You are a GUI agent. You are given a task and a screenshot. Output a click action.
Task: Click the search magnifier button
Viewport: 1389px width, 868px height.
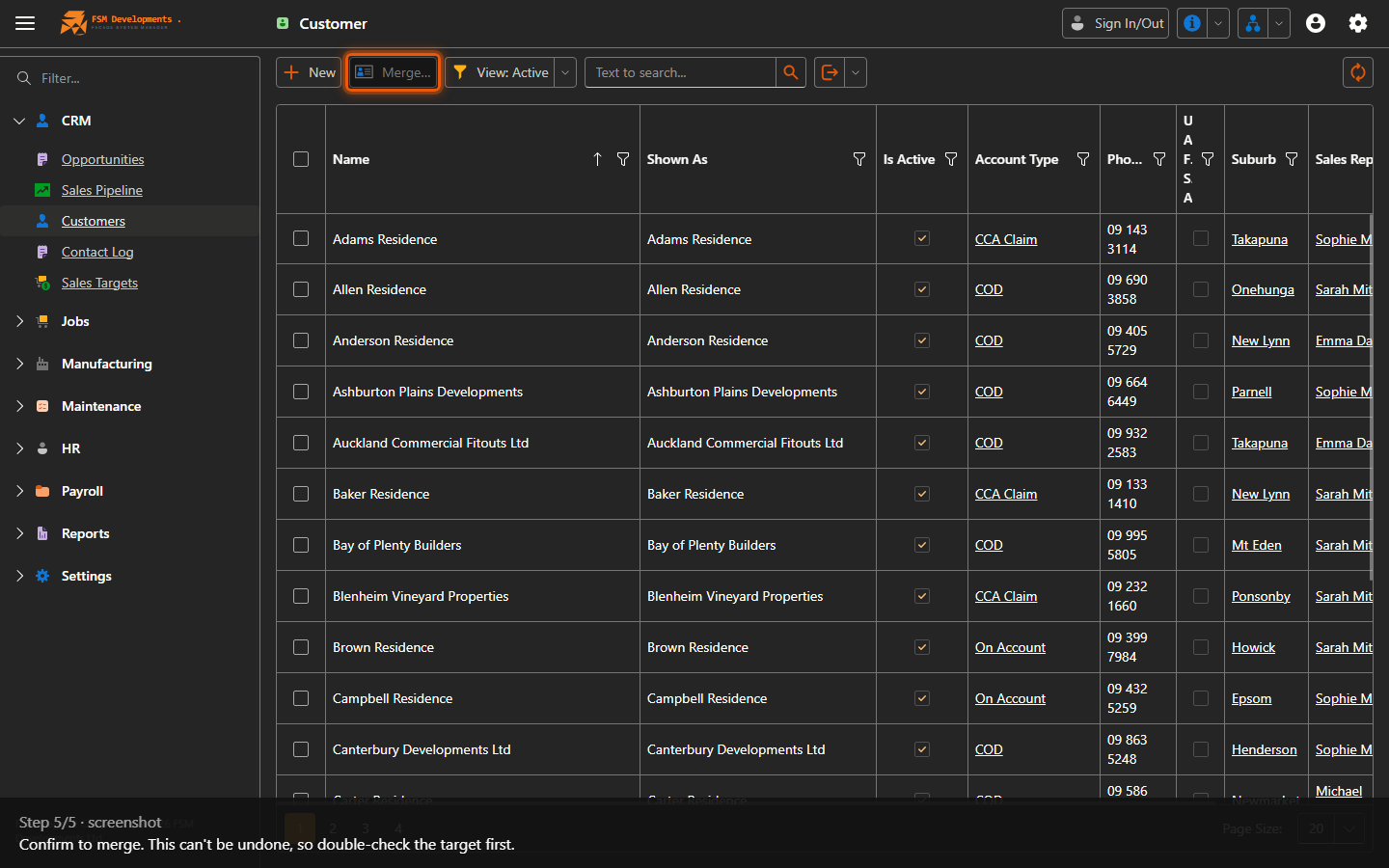[791, 72]
